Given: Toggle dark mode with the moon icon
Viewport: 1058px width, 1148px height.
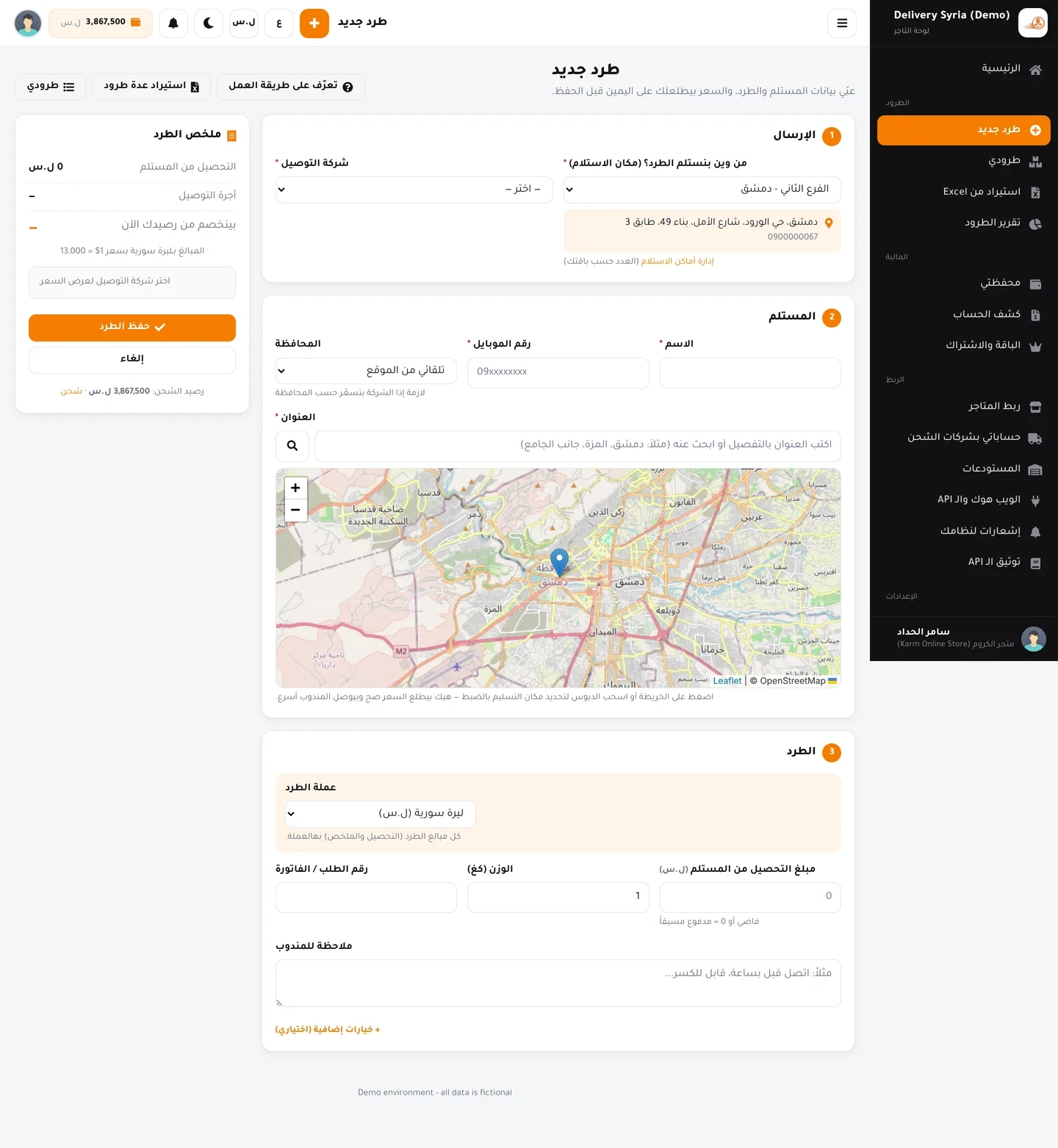Looking at the screenshot, I should coord(209,24).
